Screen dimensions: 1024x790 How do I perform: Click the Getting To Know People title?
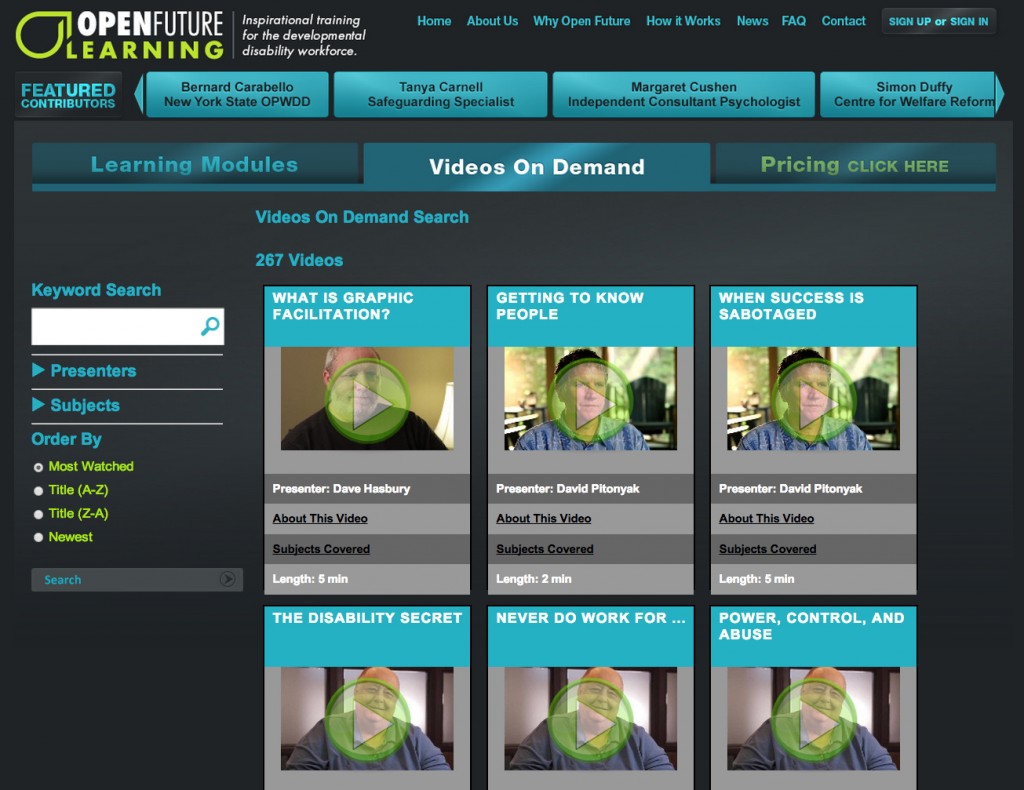[x=569, y=306]
